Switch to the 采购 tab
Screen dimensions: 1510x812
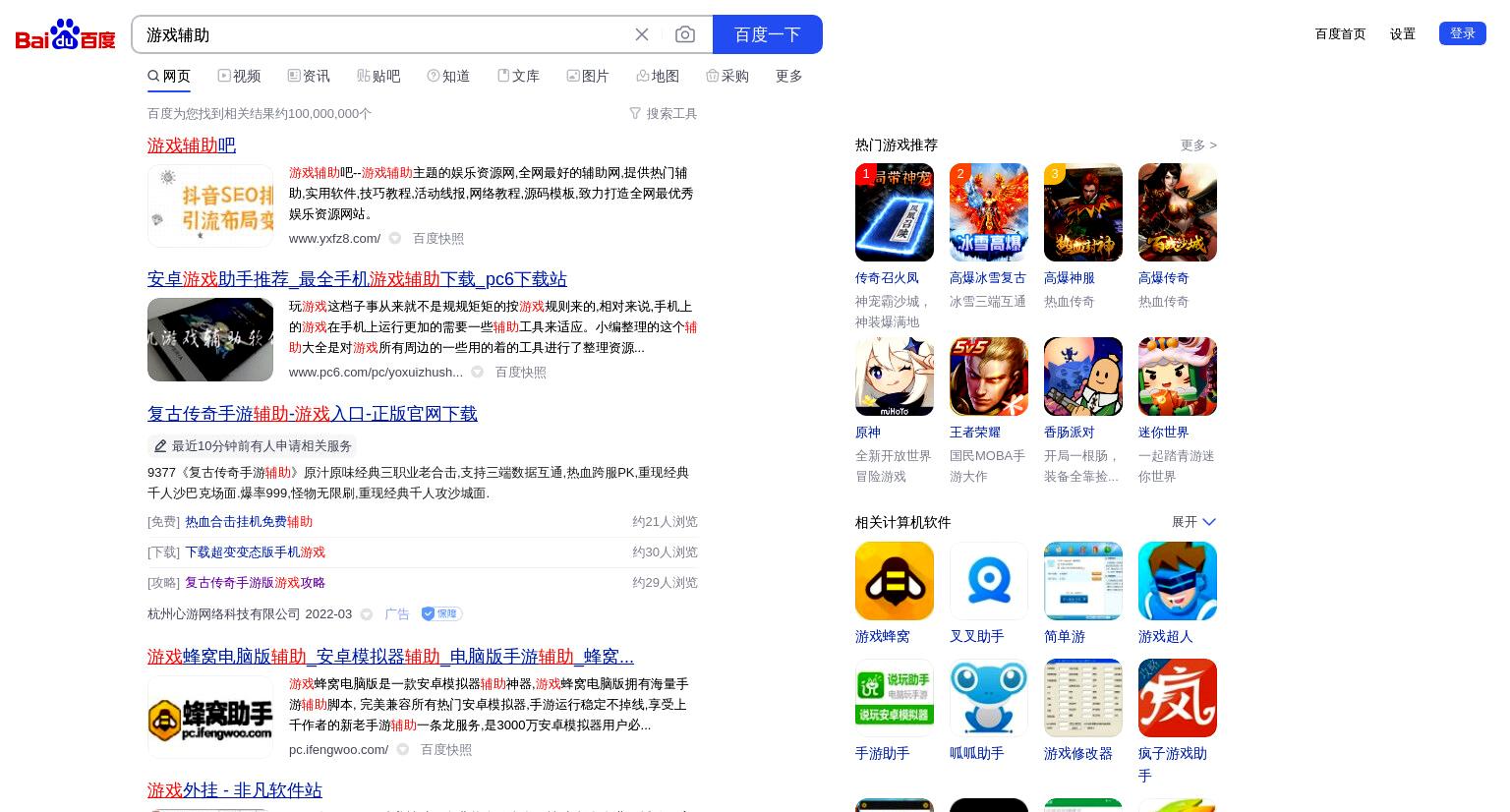click(727, 76)
